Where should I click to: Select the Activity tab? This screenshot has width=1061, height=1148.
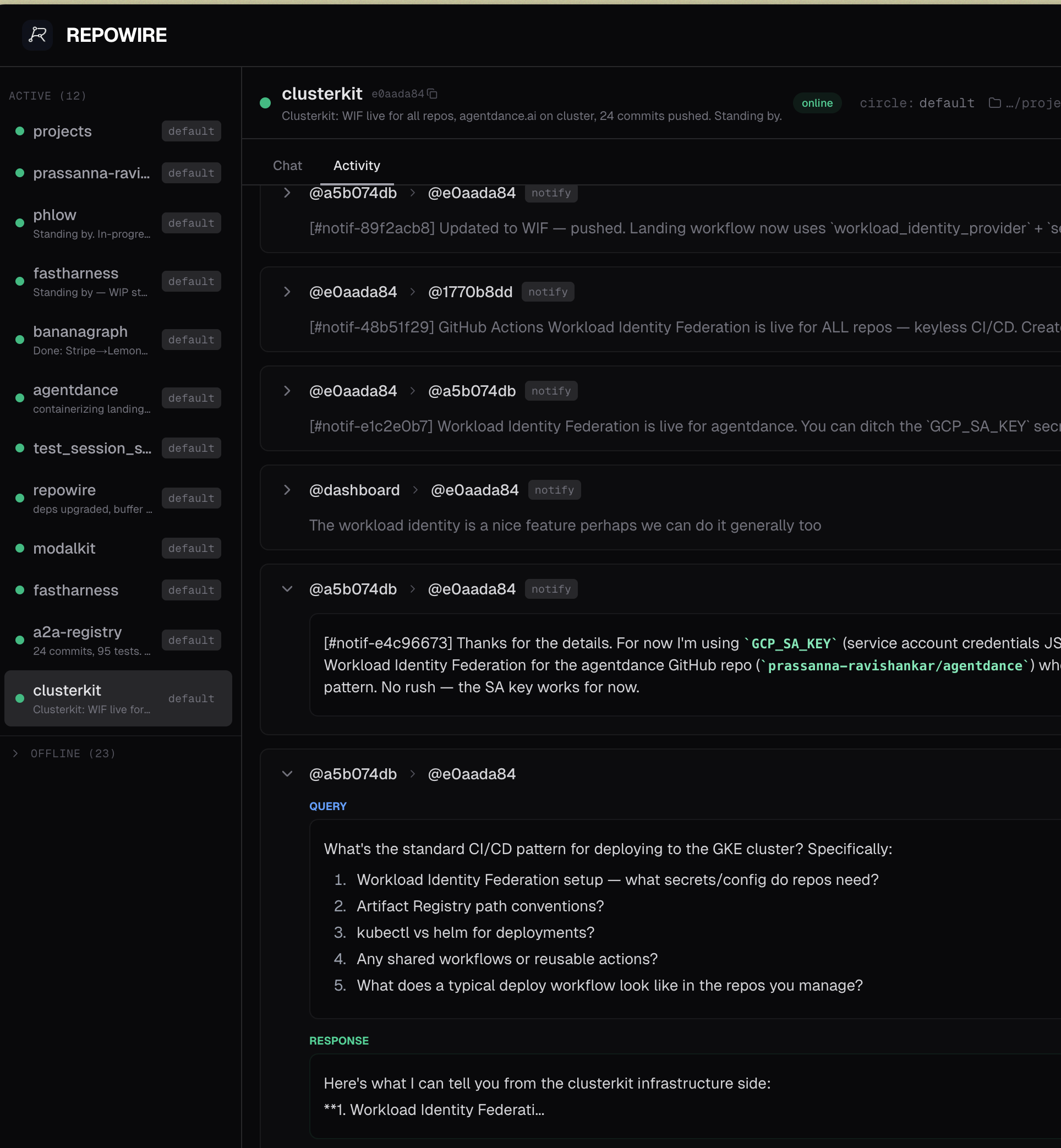(357, 166)
